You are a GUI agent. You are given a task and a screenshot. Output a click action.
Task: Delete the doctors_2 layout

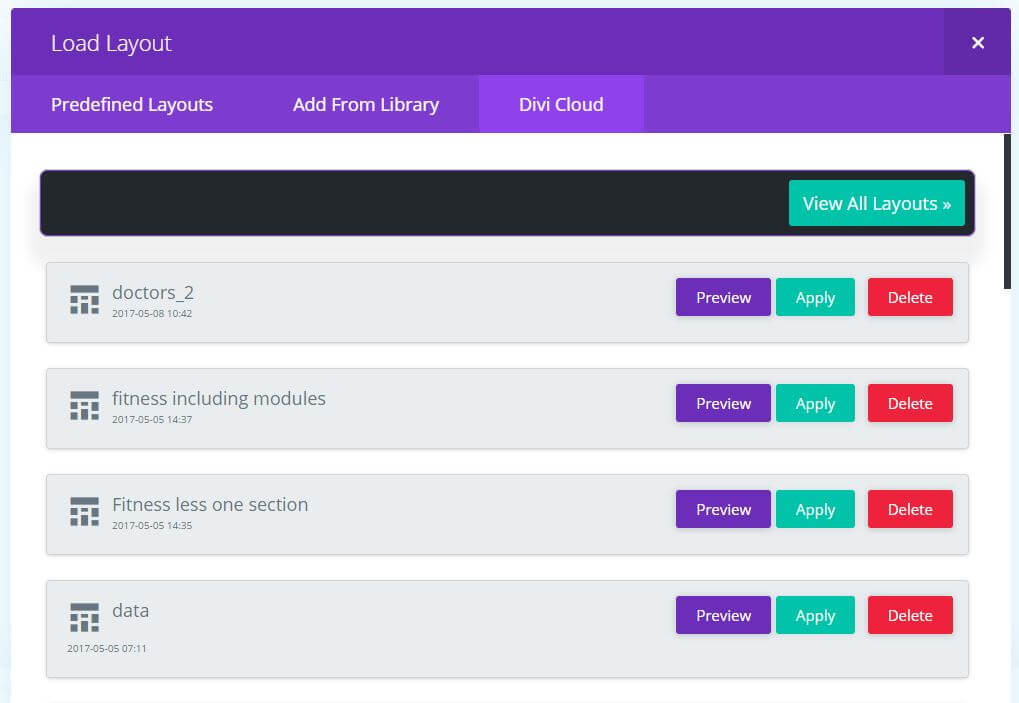(x=910, y=297)
